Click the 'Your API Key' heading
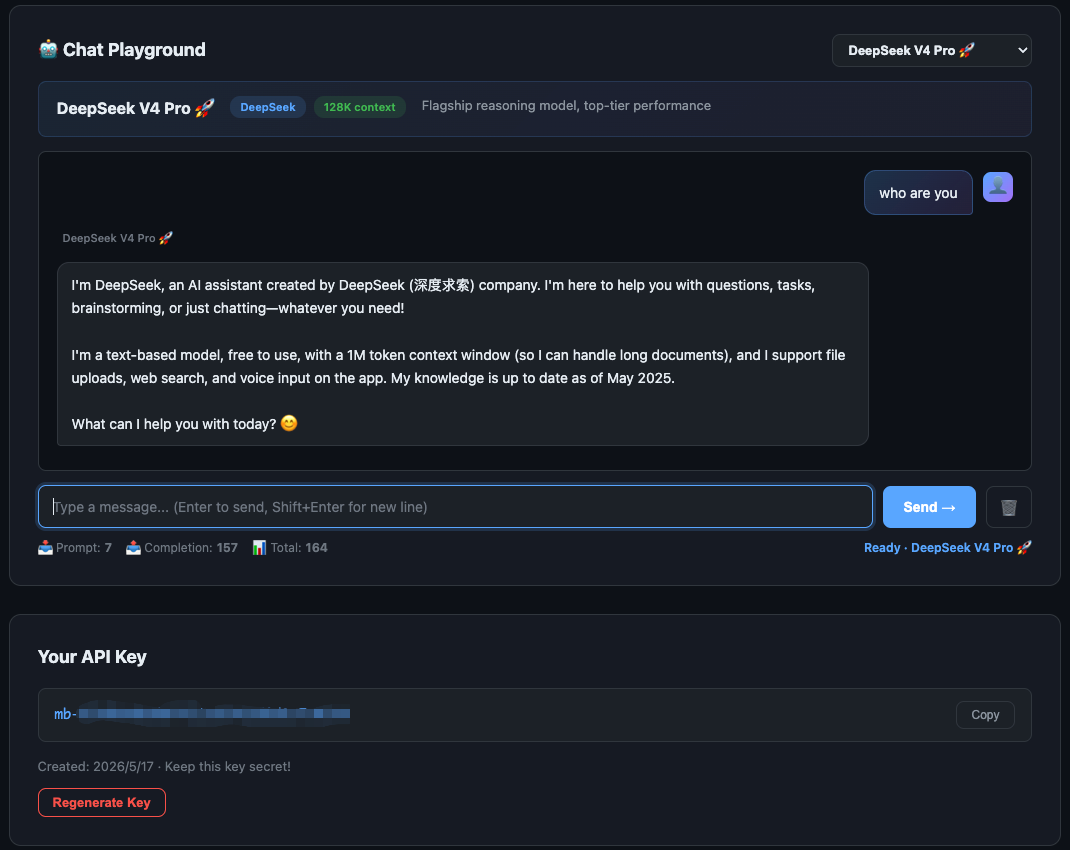Image resolution: width=1070 pixels, height=850 pixels. pos(92,657)
